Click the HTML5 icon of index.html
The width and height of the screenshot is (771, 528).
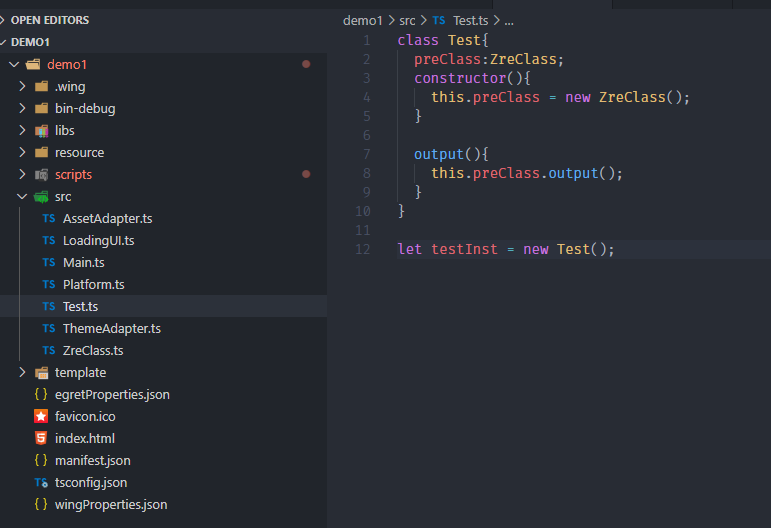41,438
